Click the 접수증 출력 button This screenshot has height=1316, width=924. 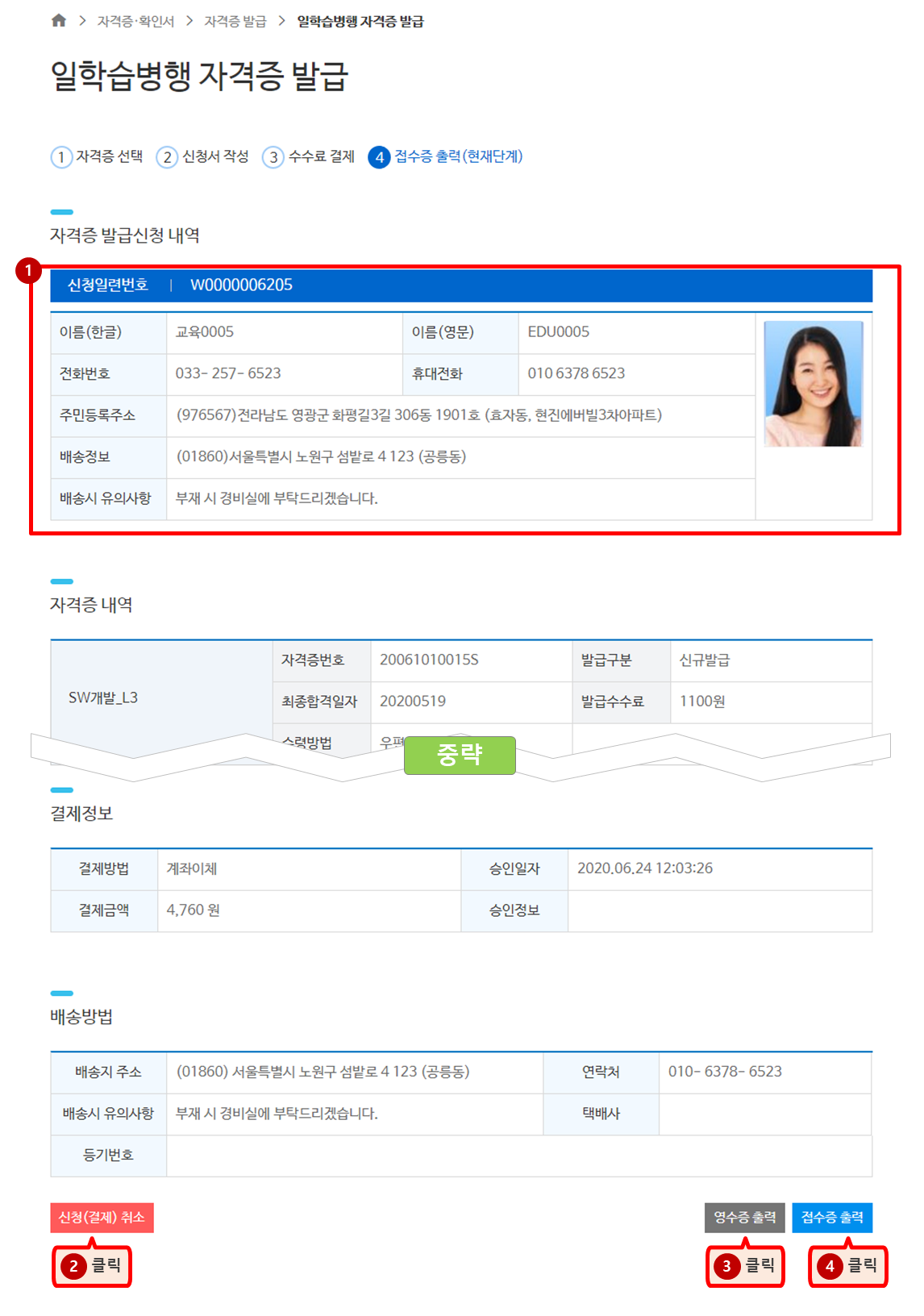coord(832,1218)
